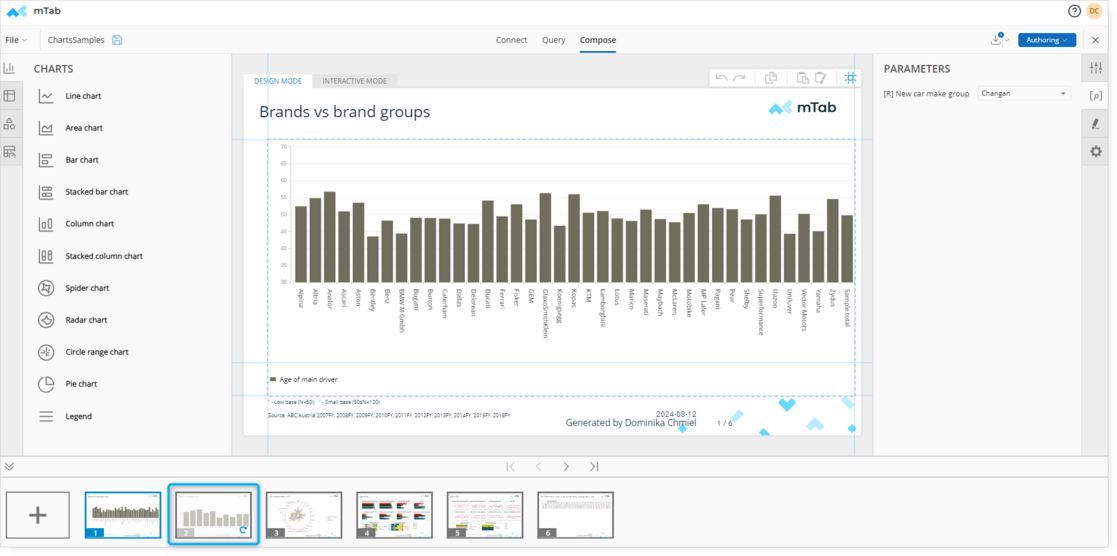The height and width of the screenshot is (556, 1117).
Task: Open the filter table sidebar panel icon
Action: 9,151
